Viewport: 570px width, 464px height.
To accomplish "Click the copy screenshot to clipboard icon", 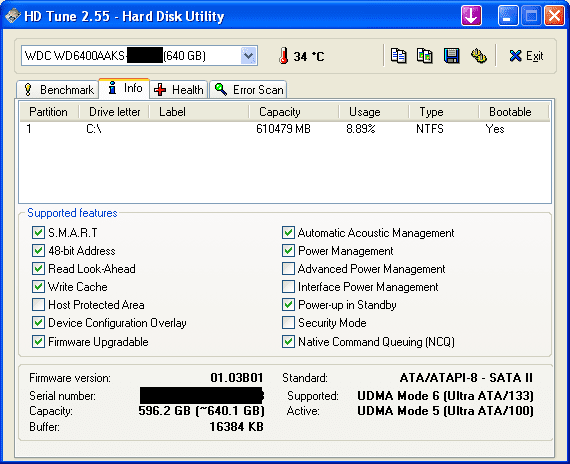I will click(425, 56).
